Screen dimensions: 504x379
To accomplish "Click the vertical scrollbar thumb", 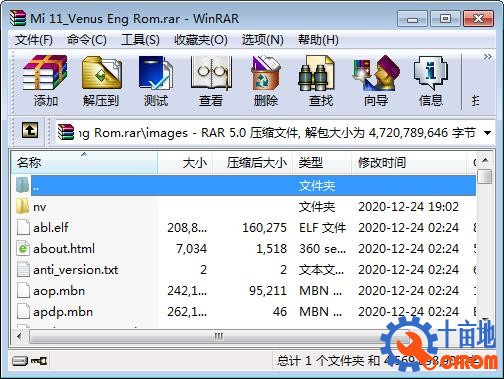I will click(x=485, y=176).
